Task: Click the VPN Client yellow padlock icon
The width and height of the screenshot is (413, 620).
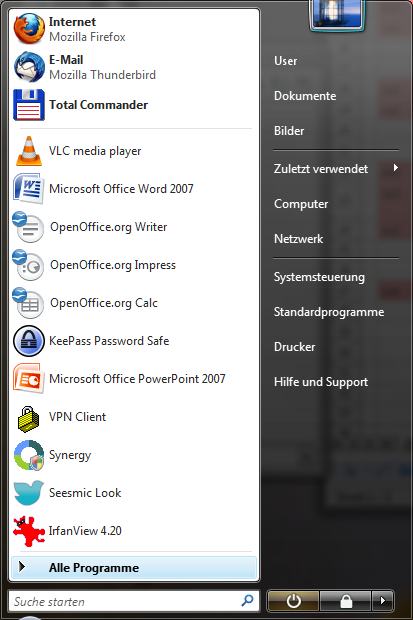Action: pyautogui.click(x=29, y=418)
